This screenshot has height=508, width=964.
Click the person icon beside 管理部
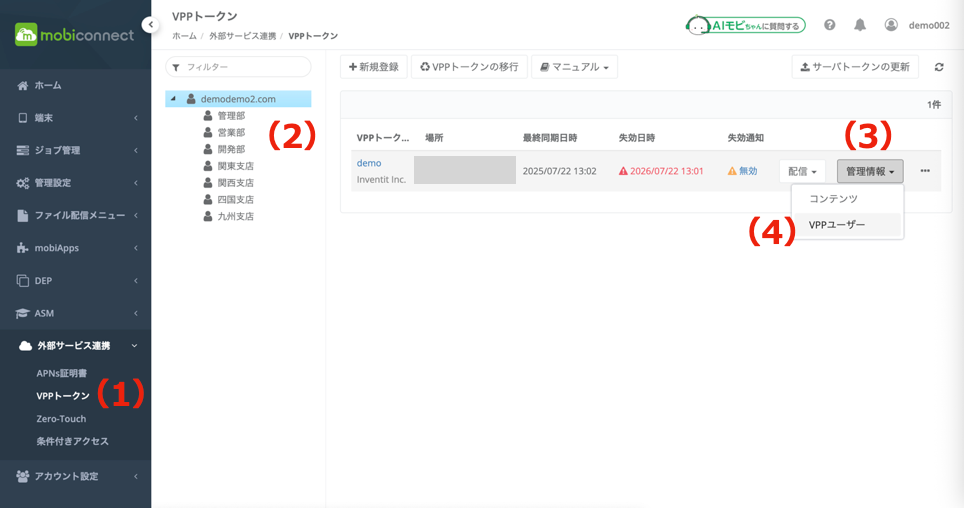208,116
